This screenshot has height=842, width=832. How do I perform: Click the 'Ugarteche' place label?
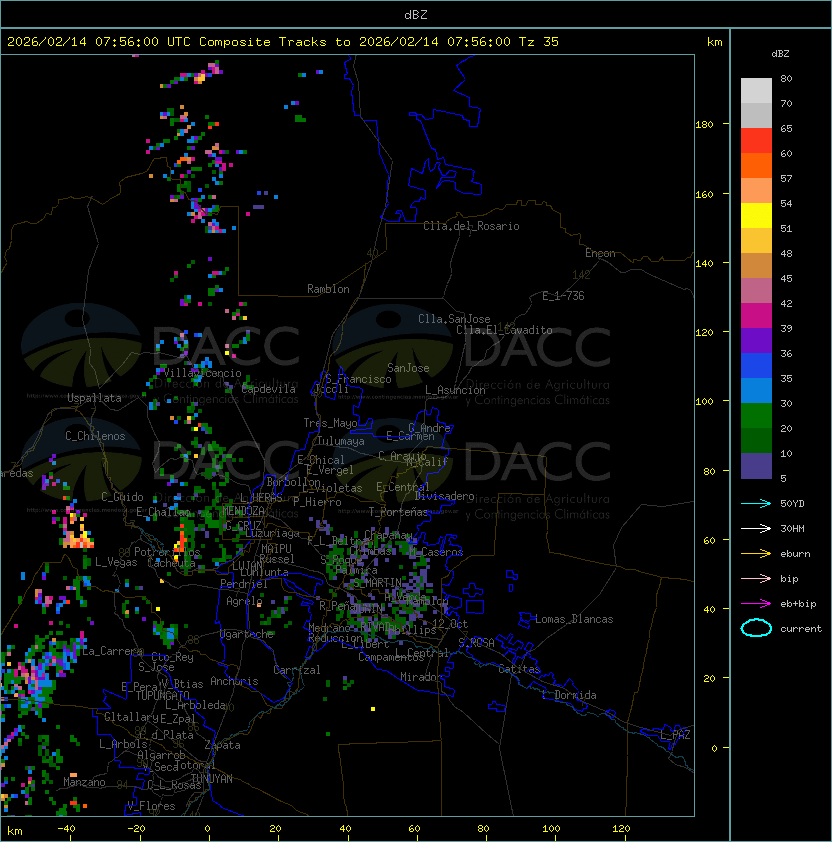tap(247, 634)
